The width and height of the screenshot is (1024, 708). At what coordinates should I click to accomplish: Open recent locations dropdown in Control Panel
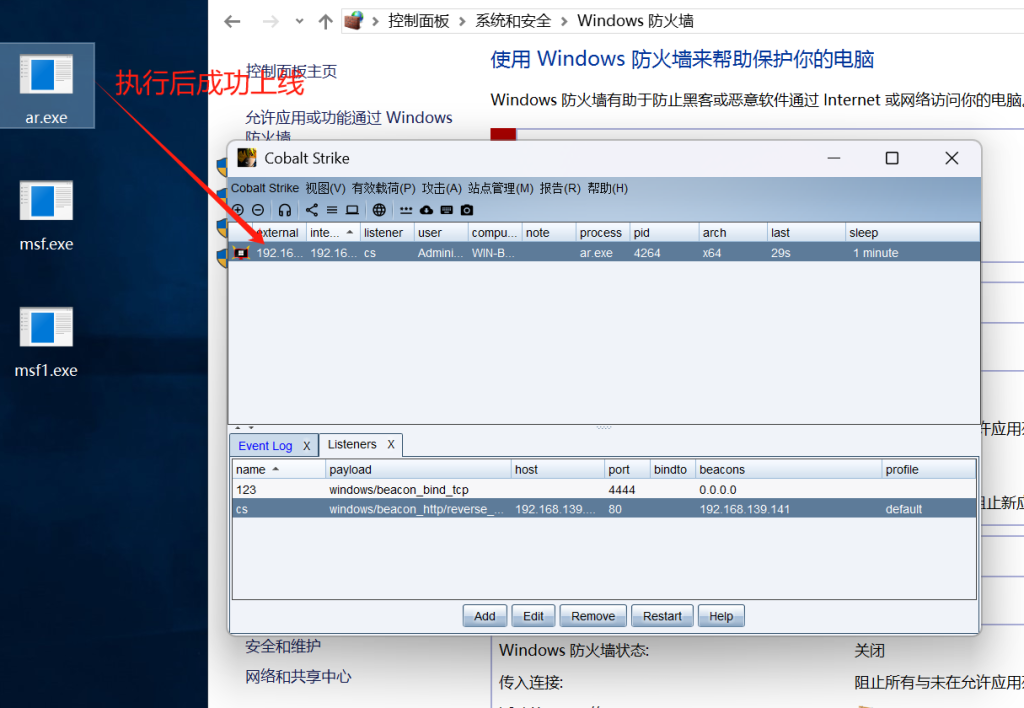pos(299,22)
